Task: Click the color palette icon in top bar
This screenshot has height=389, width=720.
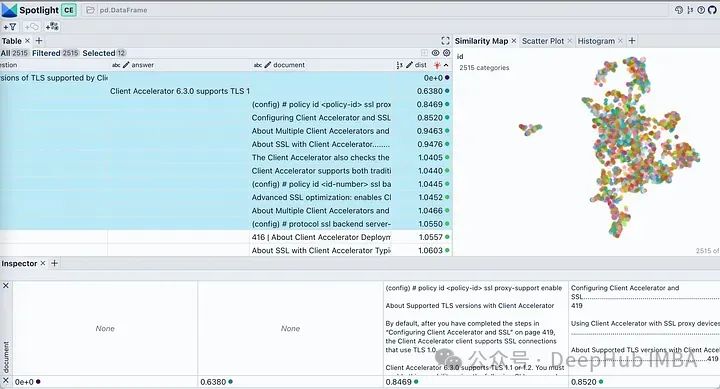Action: click(679, 10)
